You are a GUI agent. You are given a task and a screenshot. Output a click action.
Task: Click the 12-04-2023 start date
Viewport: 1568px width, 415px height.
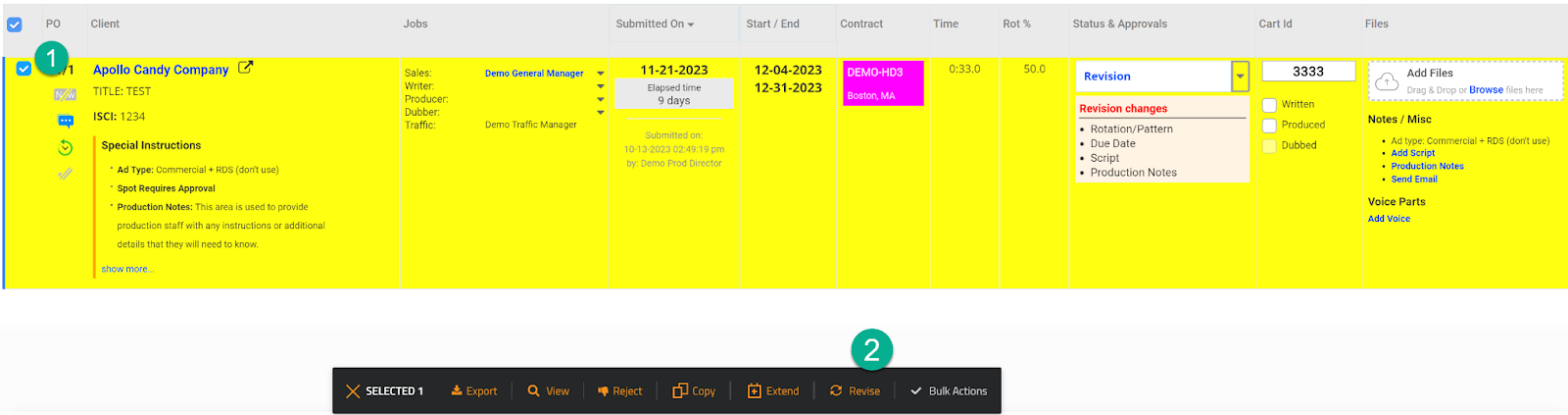pos(788,70)
